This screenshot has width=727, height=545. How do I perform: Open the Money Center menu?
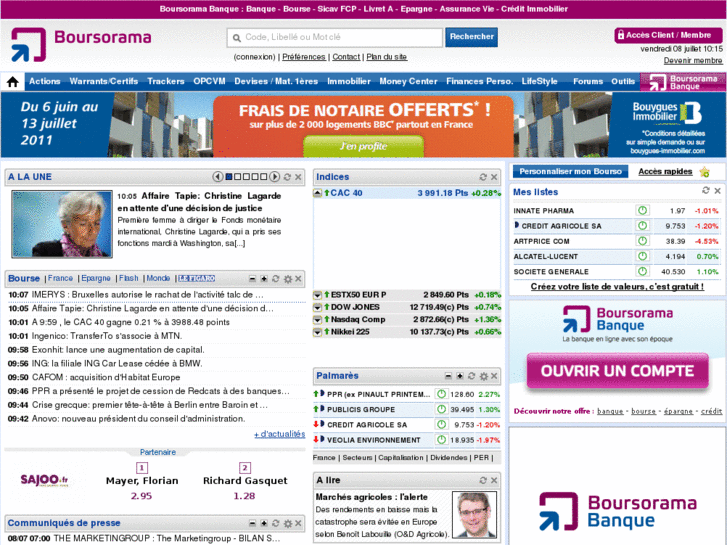click(408, 81)
